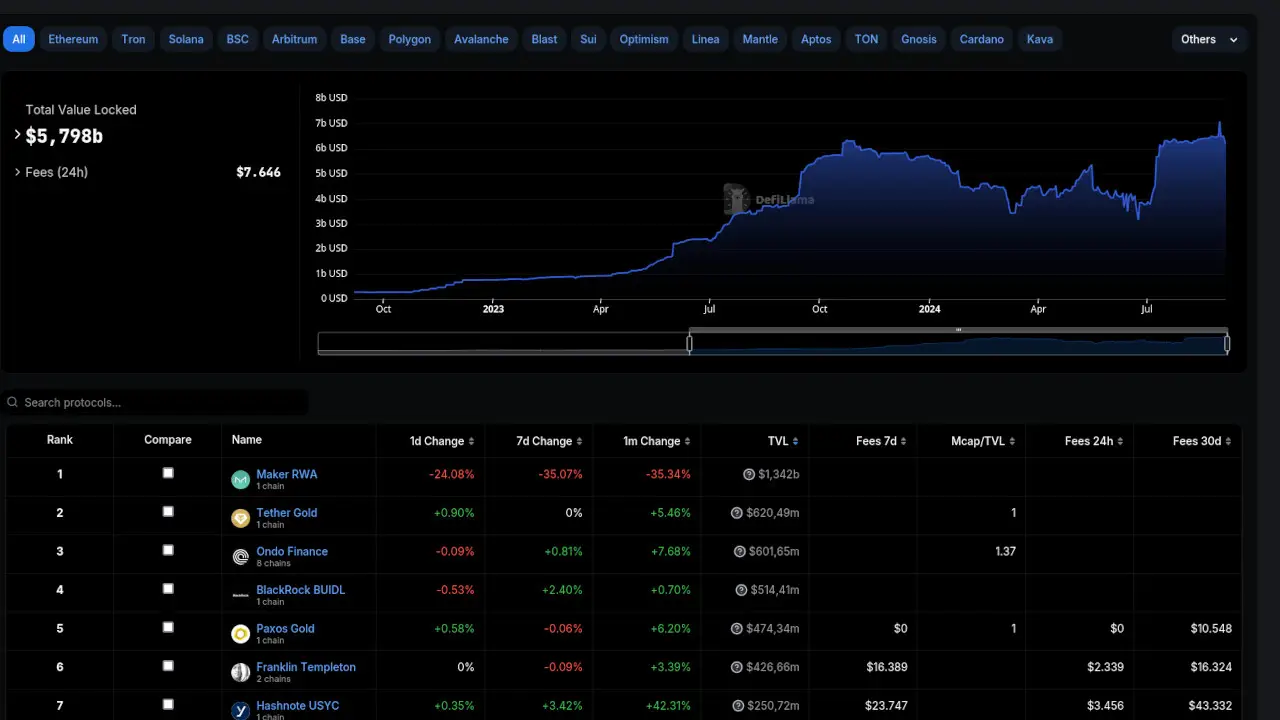Filter by Tron chain
This screenshot has height=720, width=1280.
[133, 39]
